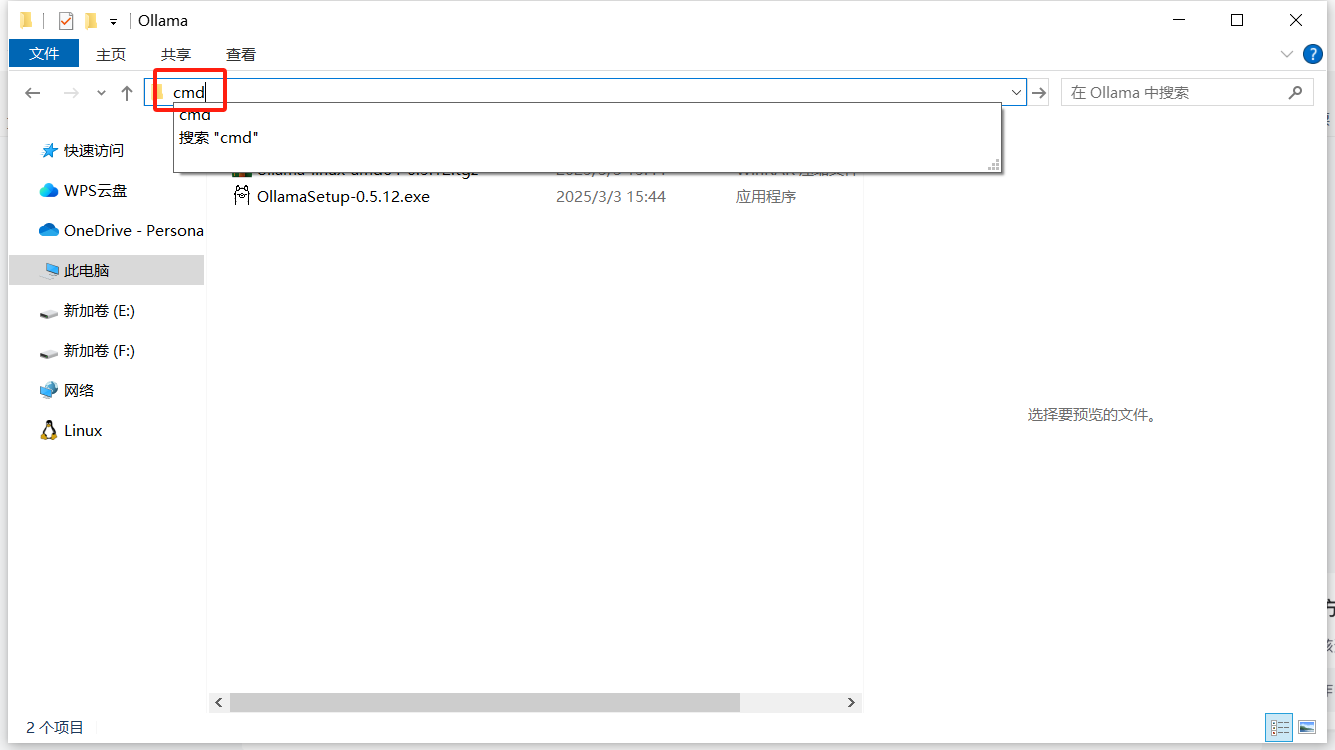Select WPS云盘 in the navigation pane
Image resolution: width=1335 pixels, height=750 pixels.
(x=96, y=191)
